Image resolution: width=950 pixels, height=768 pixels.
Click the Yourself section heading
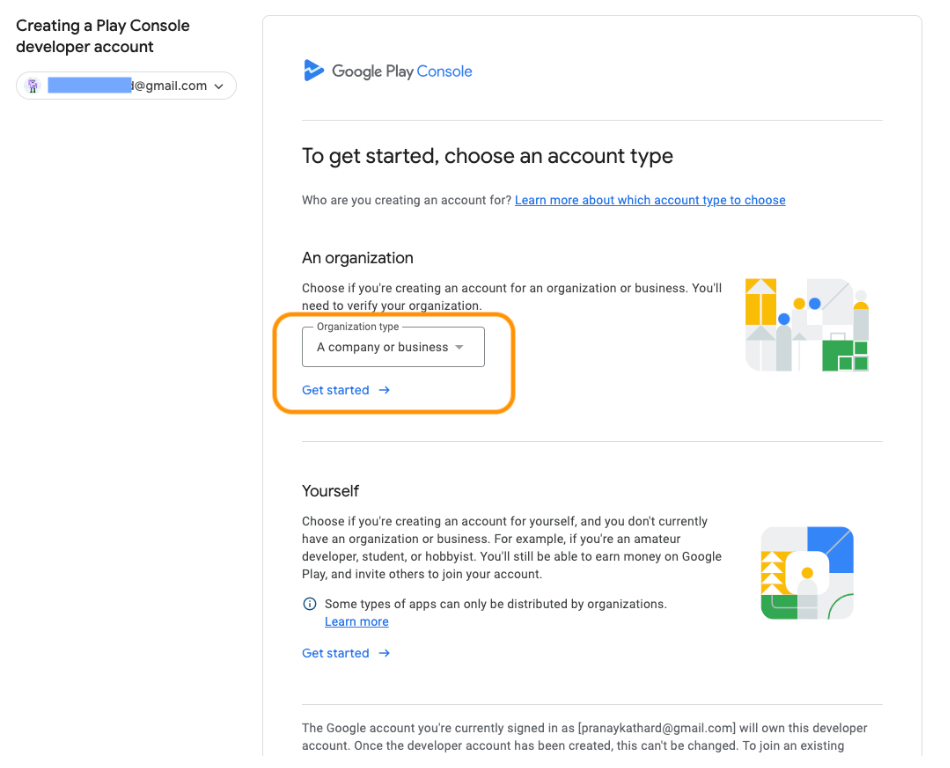(330, 491)
